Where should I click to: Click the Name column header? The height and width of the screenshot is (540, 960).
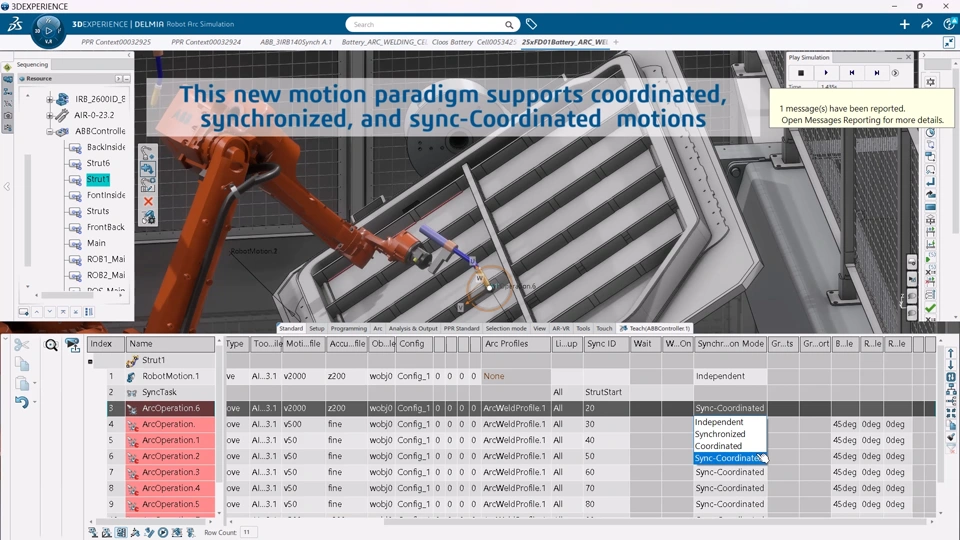pyautogui.click(x=170, y=344)
